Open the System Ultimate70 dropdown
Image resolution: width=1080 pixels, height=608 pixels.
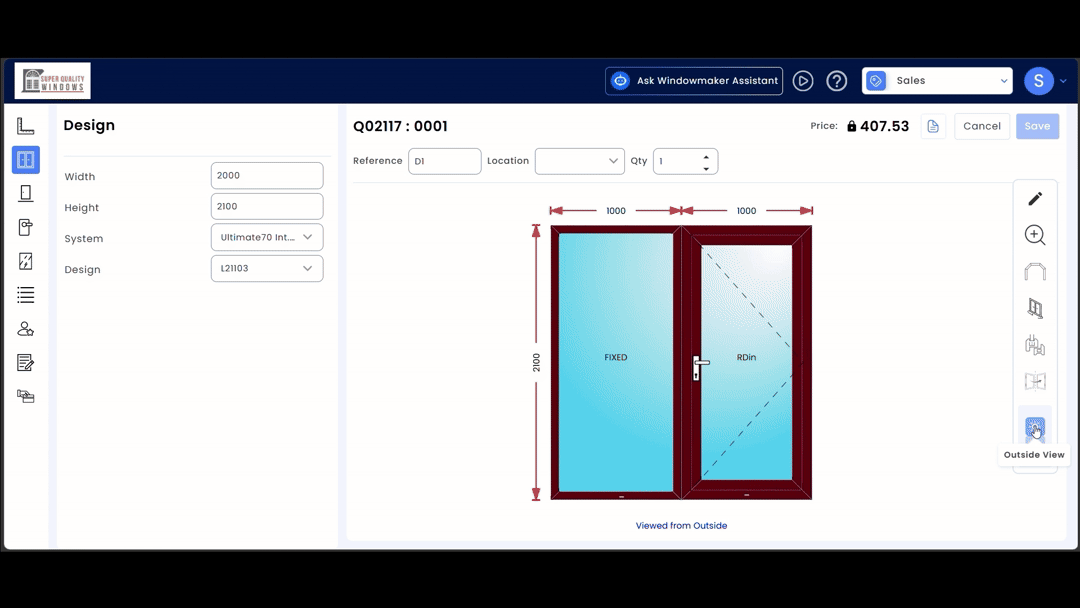pos(267,237)
